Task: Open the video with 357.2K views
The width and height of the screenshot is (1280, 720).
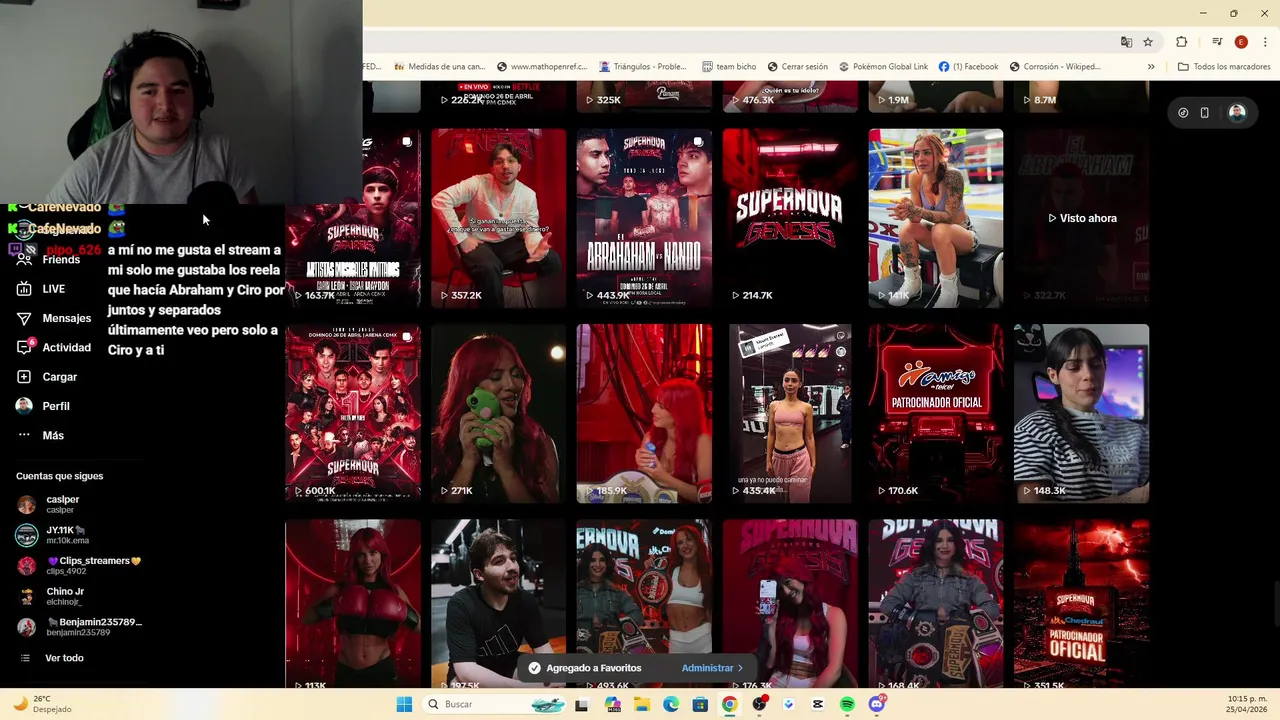Action: coord(498,217)
